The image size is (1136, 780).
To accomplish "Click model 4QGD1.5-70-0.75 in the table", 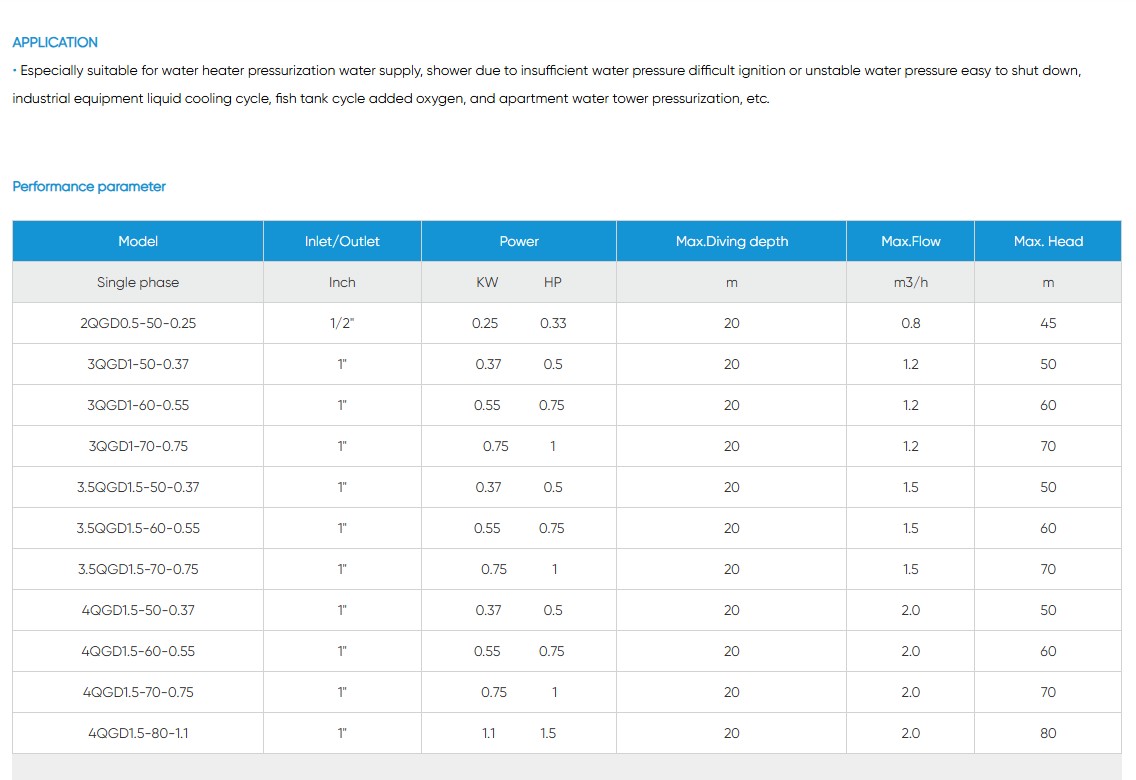I will [x=138, y=692].
